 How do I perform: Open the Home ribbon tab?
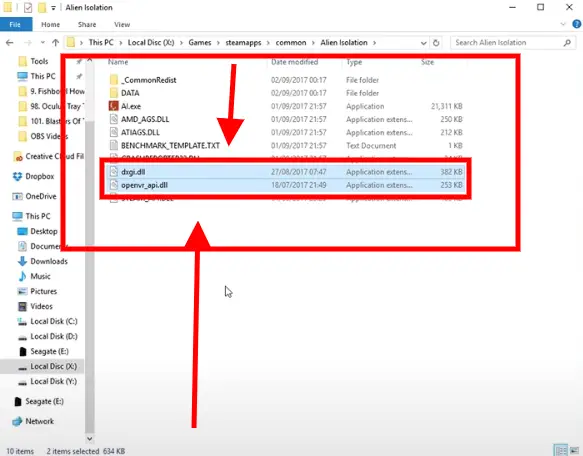coord(51,25)
